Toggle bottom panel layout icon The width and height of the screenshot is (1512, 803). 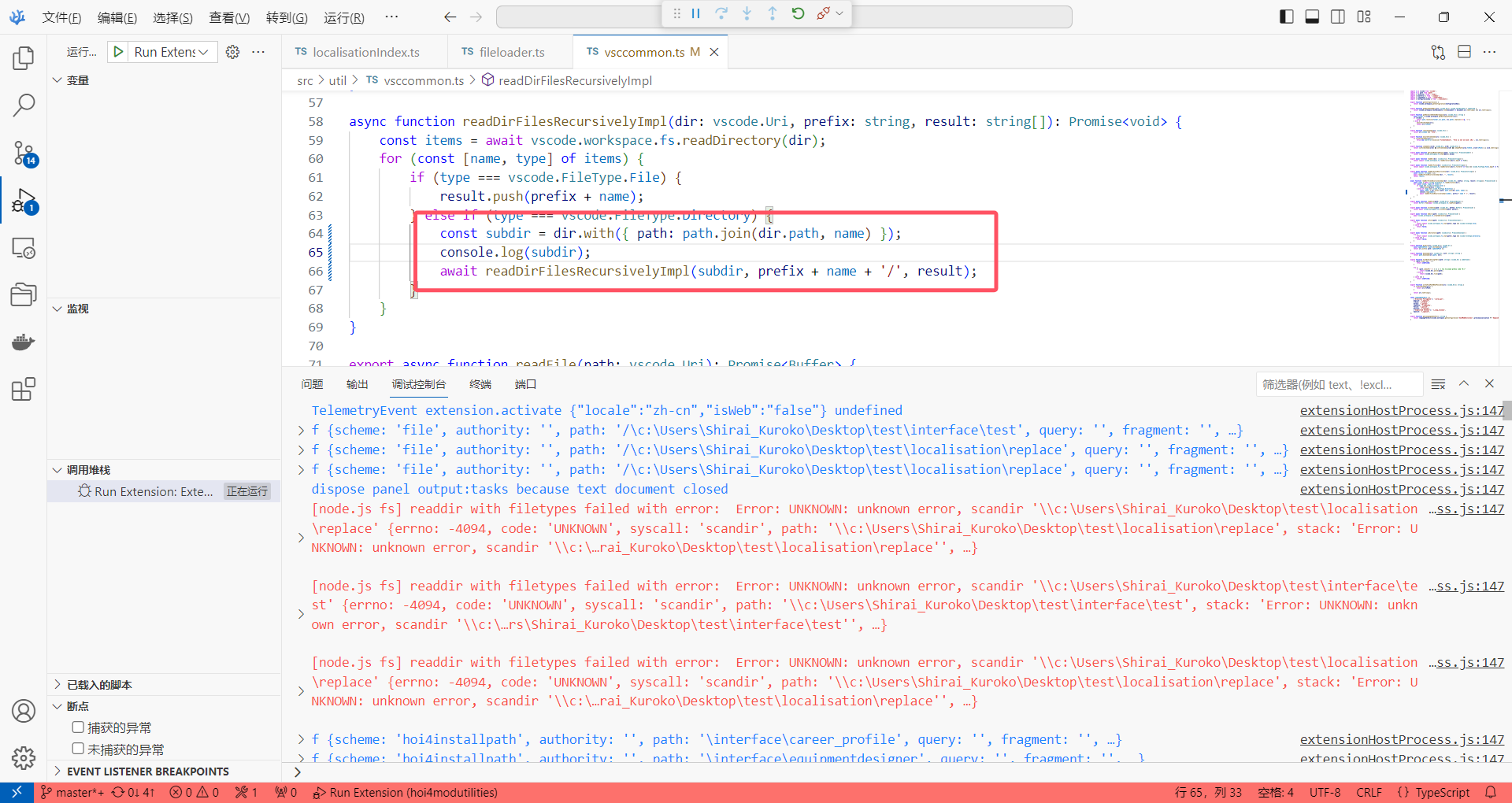point(1312,17)
